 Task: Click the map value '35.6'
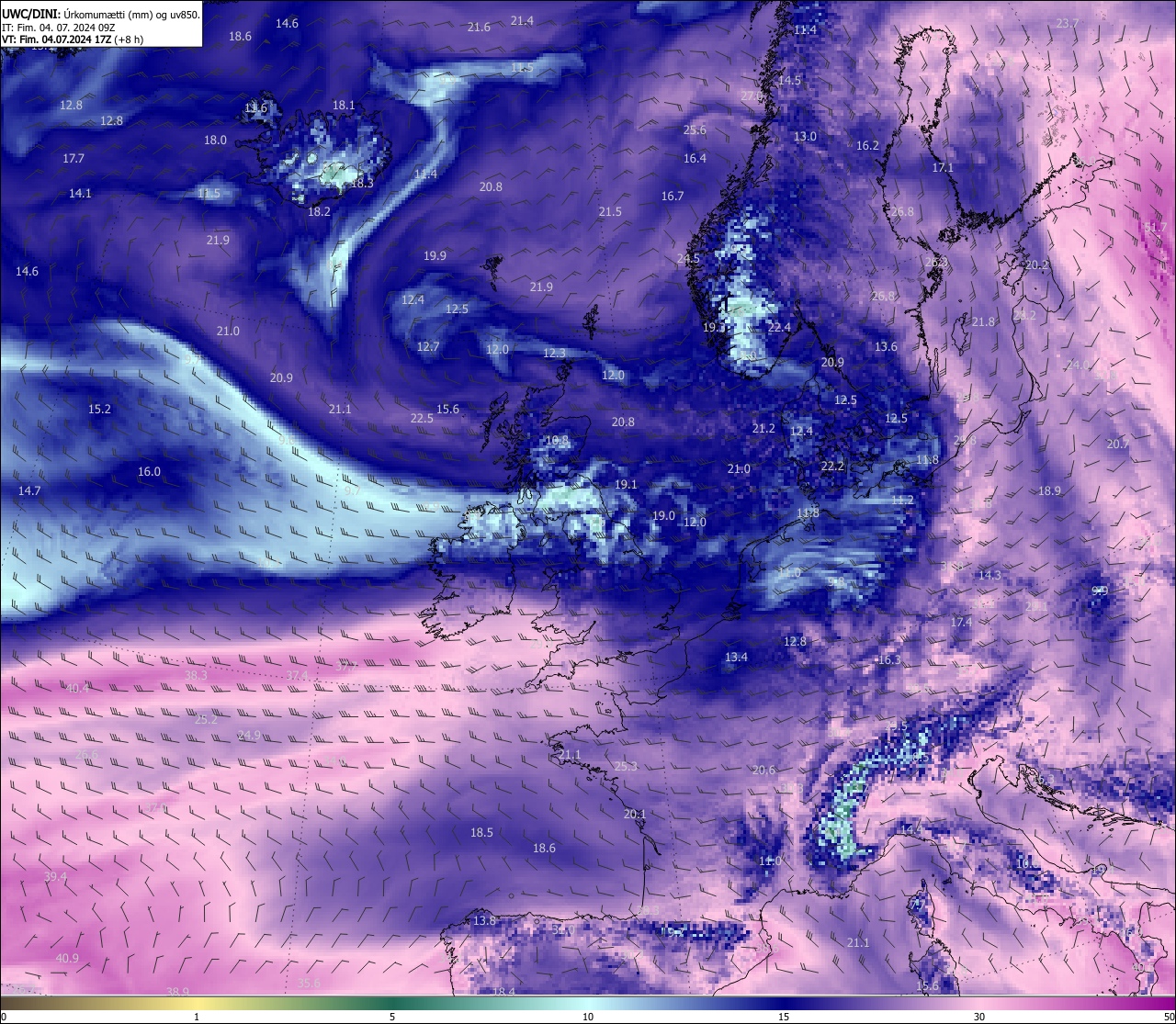tap(309, 983)
